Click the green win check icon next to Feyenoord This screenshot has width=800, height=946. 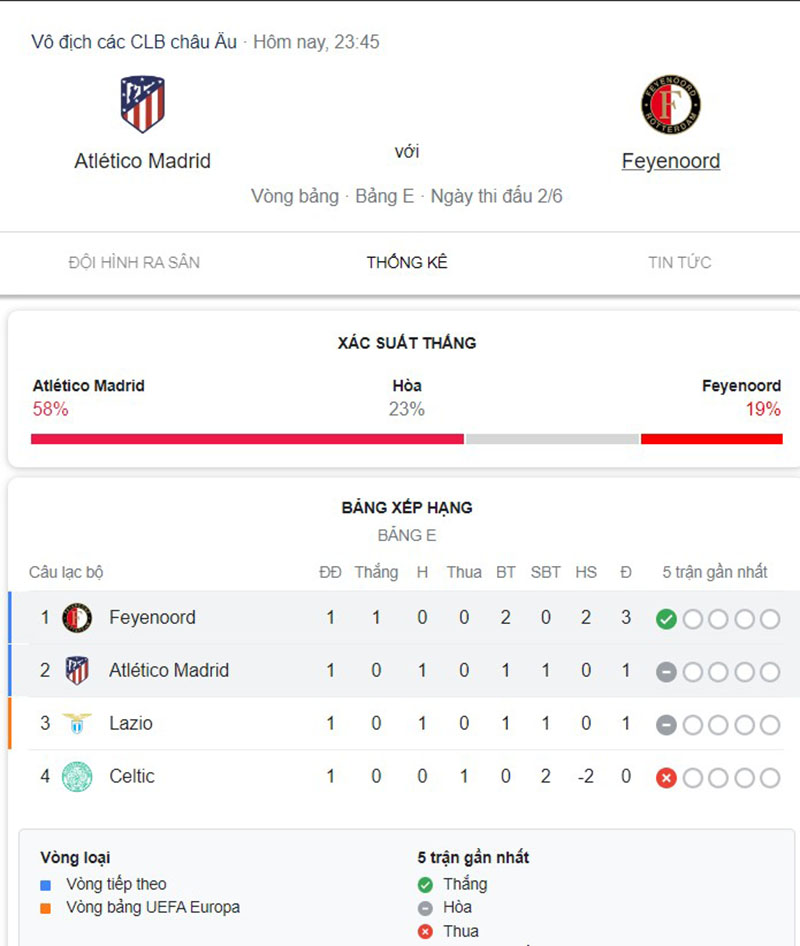[667, 617]
